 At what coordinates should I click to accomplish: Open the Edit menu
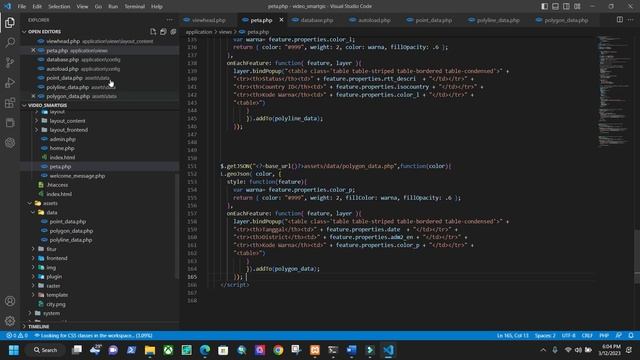[x=37, y=7]
